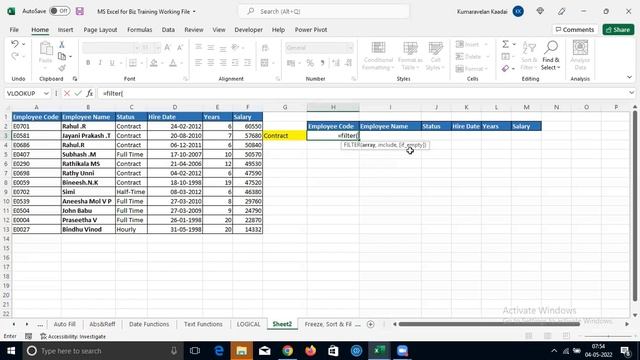
Task: Click the Orientation text angle icon
Action: [x=236, y=48]
